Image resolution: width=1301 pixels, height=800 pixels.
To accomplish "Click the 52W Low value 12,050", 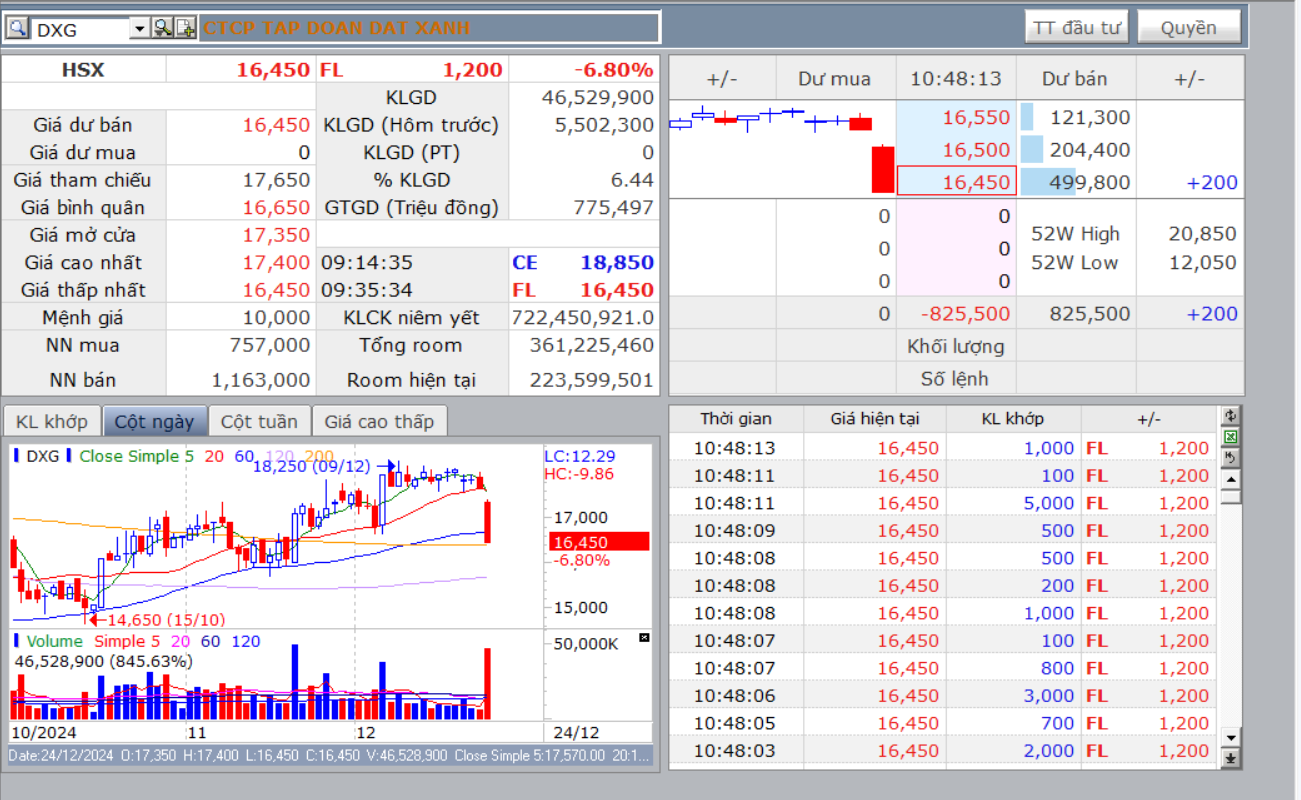I will click(x=1203, y=263).
